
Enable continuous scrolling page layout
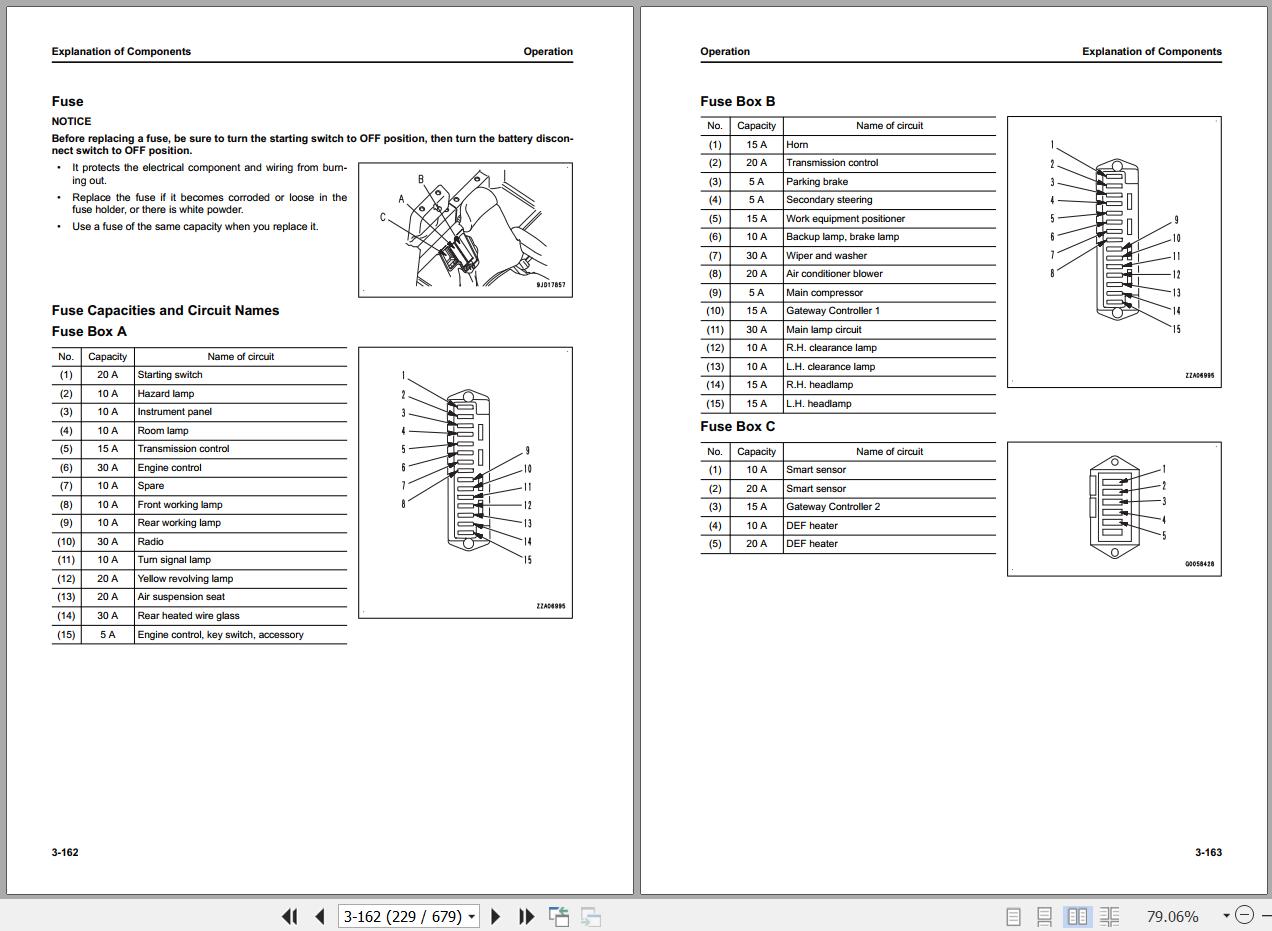pyautogui.click(x=1044, y=916)
